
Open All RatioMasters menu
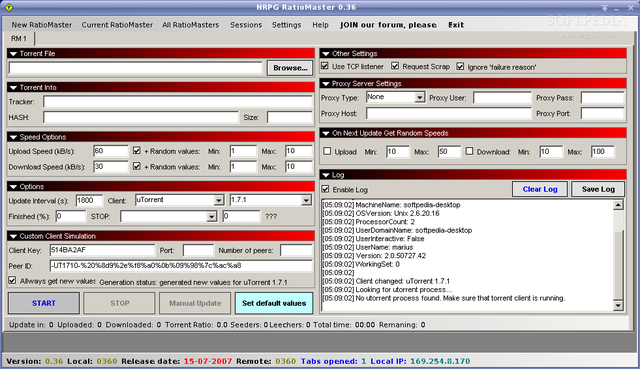click(191, 25)
